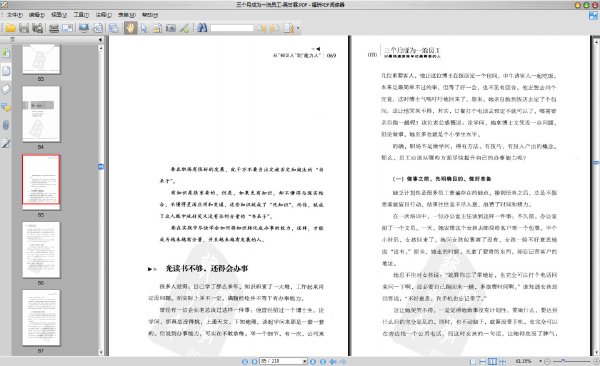Click the page number input field

tap(281, 361)
